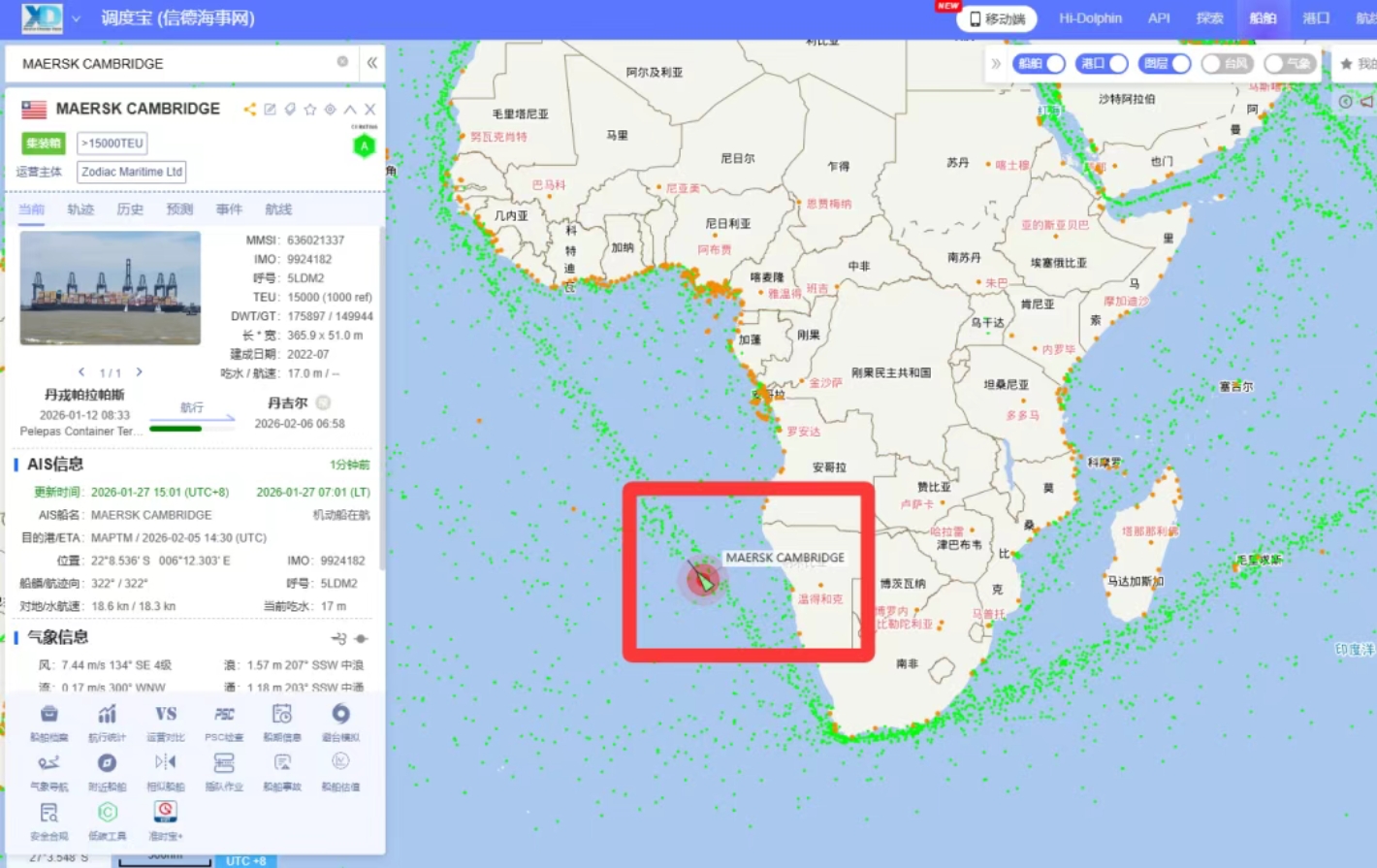Click the share icon beside MAERSK CAMBRIDGE
Screen dimensions: 1377x868
[250, 110]
